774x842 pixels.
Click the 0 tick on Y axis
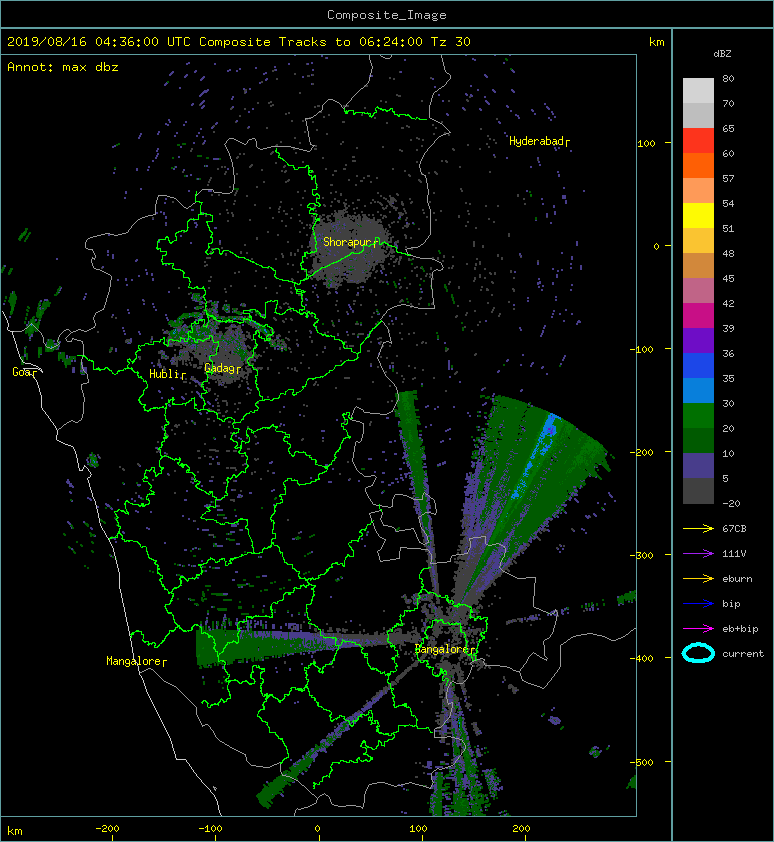coord(656,246)
